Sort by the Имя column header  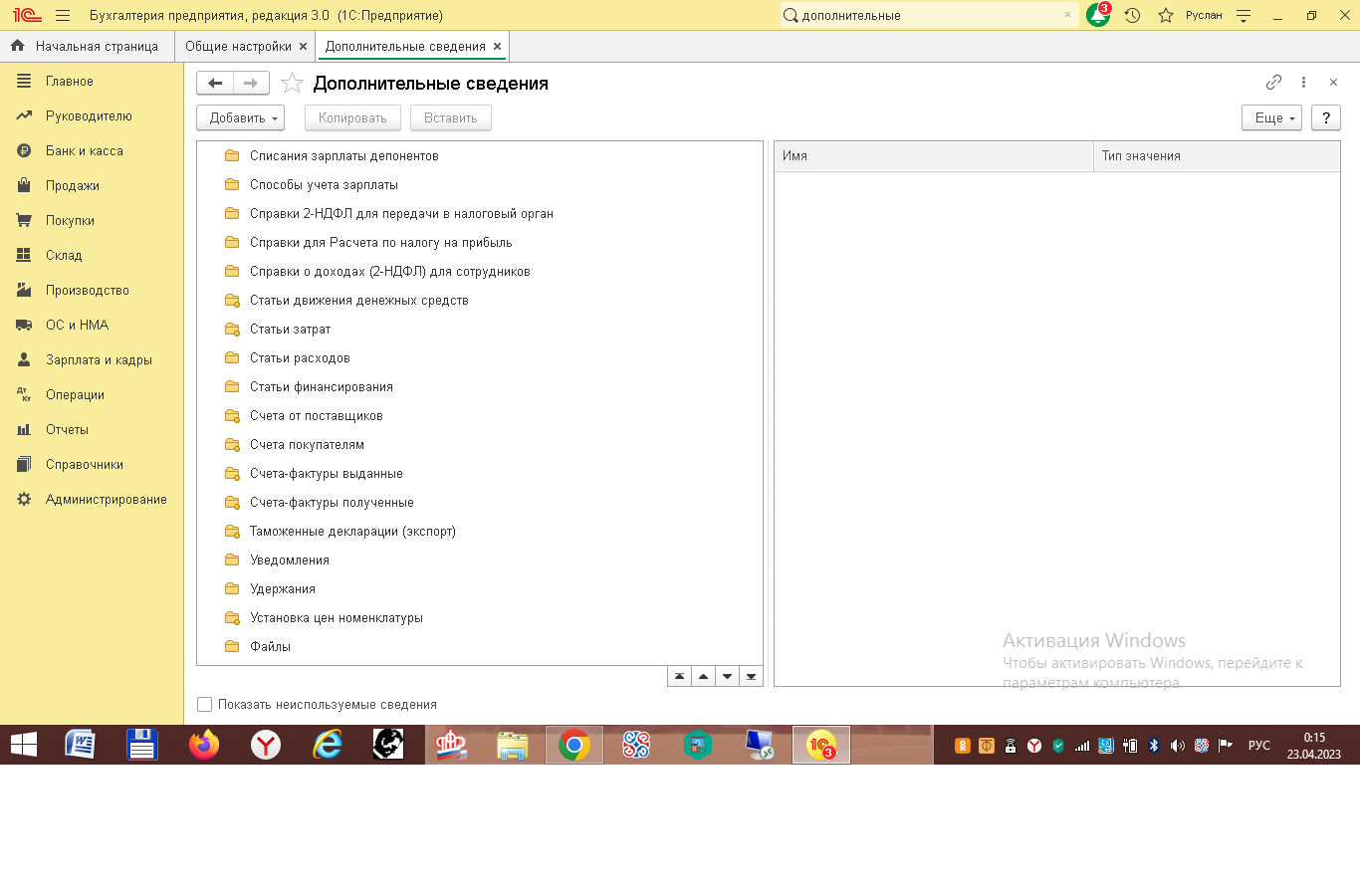pos(934,155)
